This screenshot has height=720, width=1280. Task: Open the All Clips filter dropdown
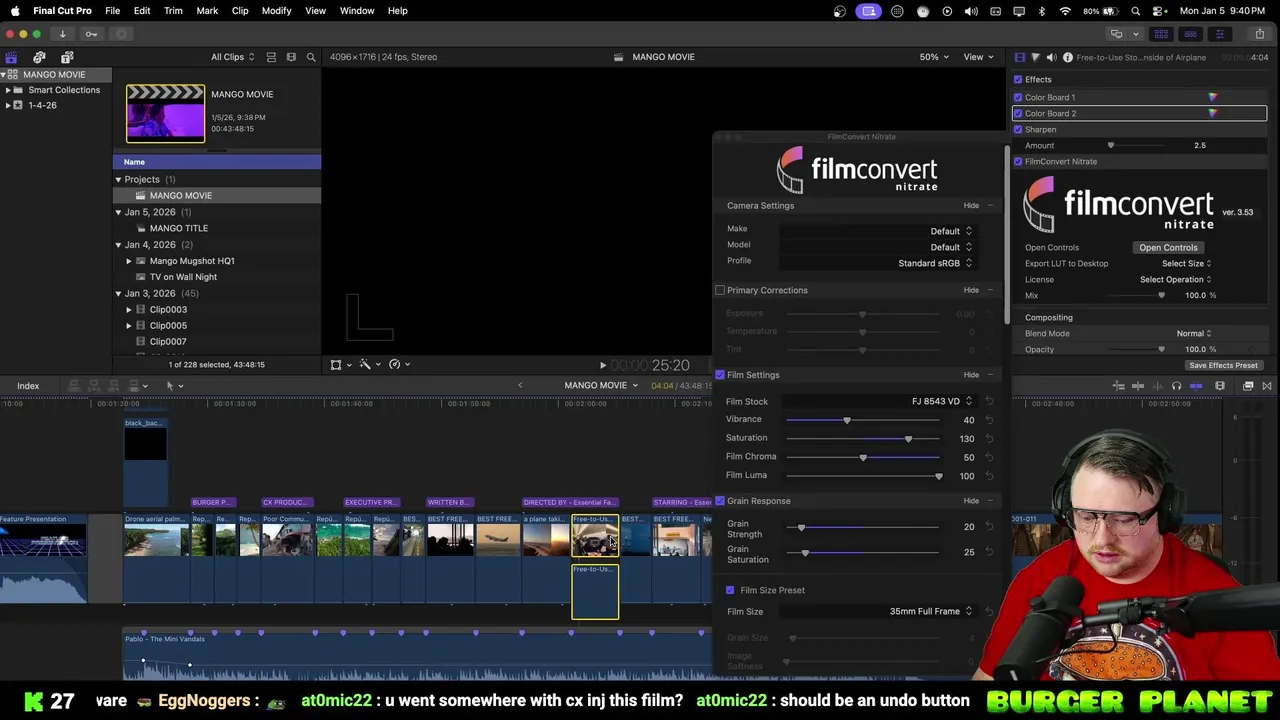(232, 57)
